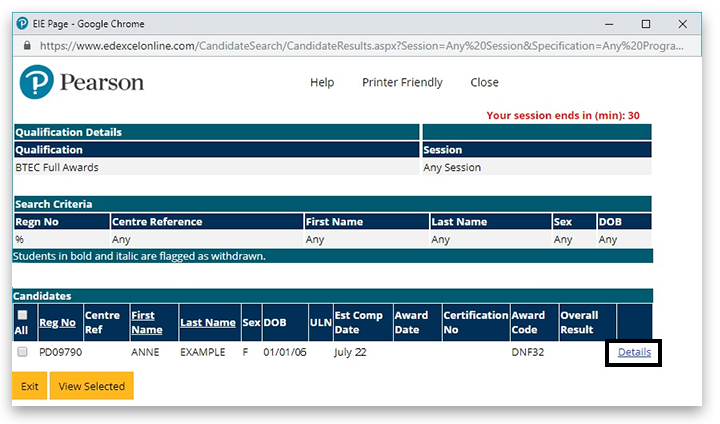Screen dimensions: 720x424
Task: Open Details for Anne Example
Action: [x=634, y=352]
